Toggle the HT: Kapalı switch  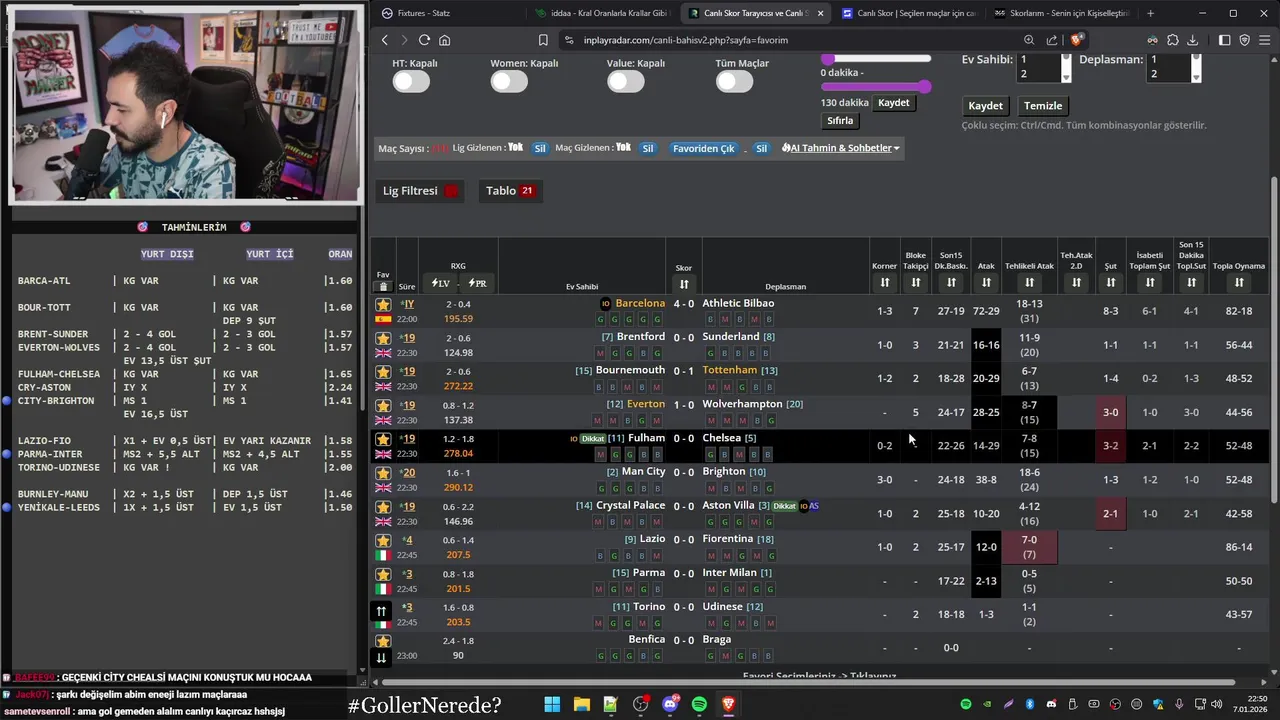(410, 82)
